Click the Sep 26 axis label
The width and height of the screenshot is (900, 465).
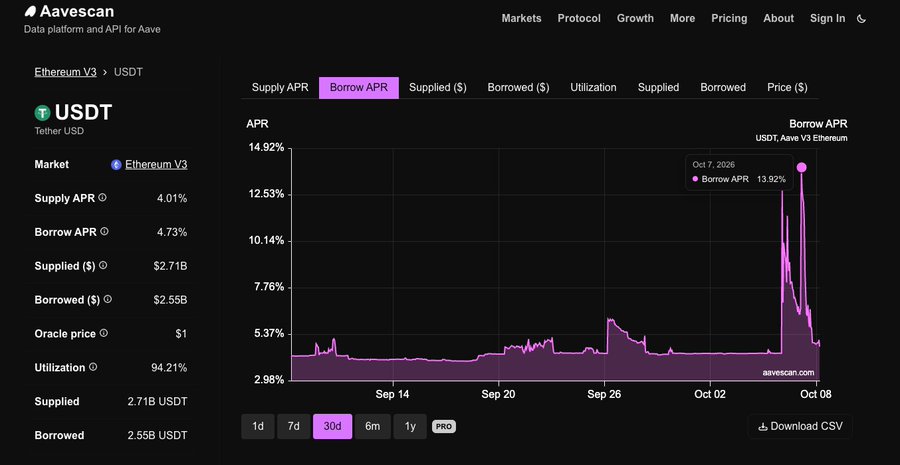click(x=604, y=394)
